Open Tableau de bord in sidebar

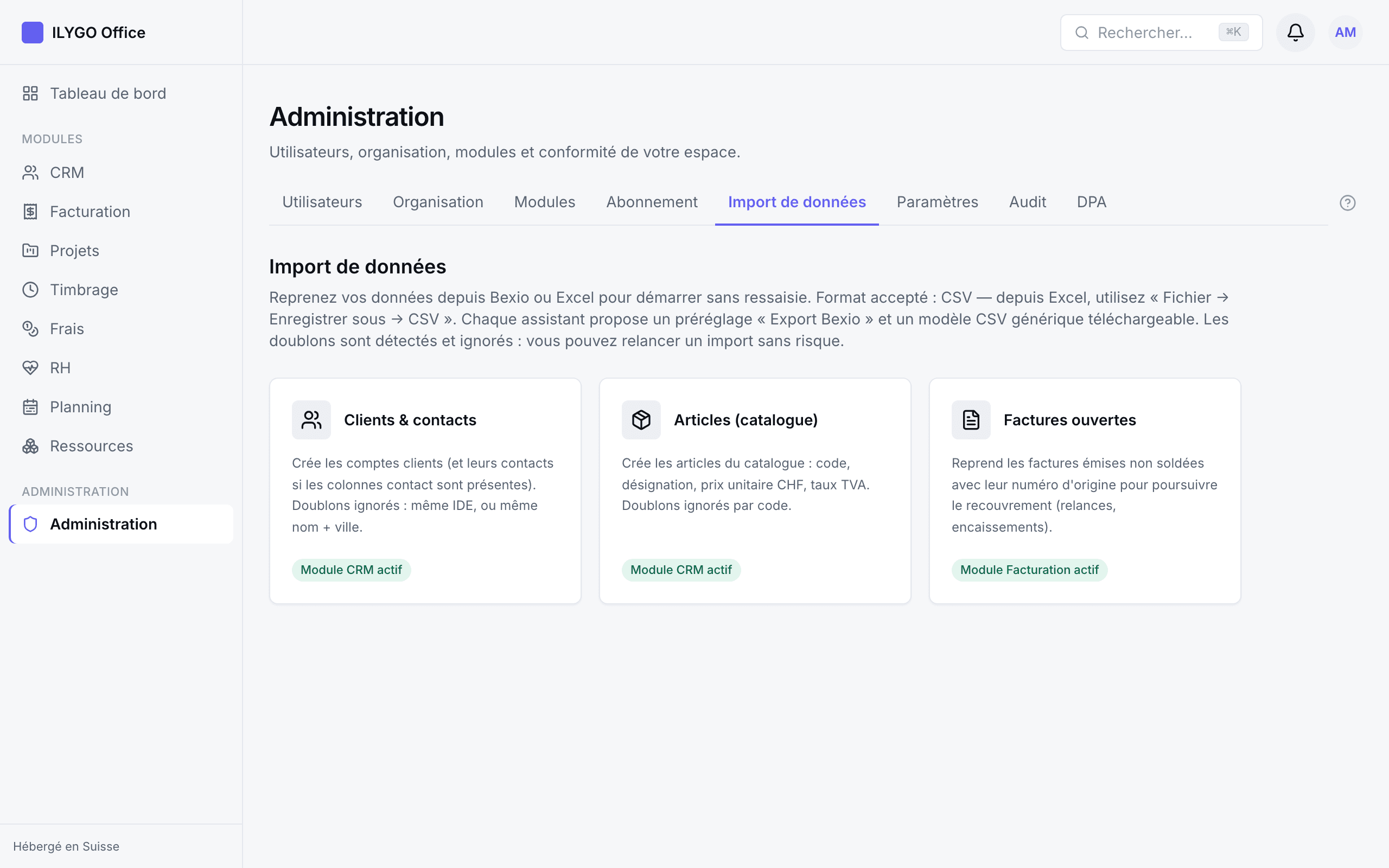point(121,93)
